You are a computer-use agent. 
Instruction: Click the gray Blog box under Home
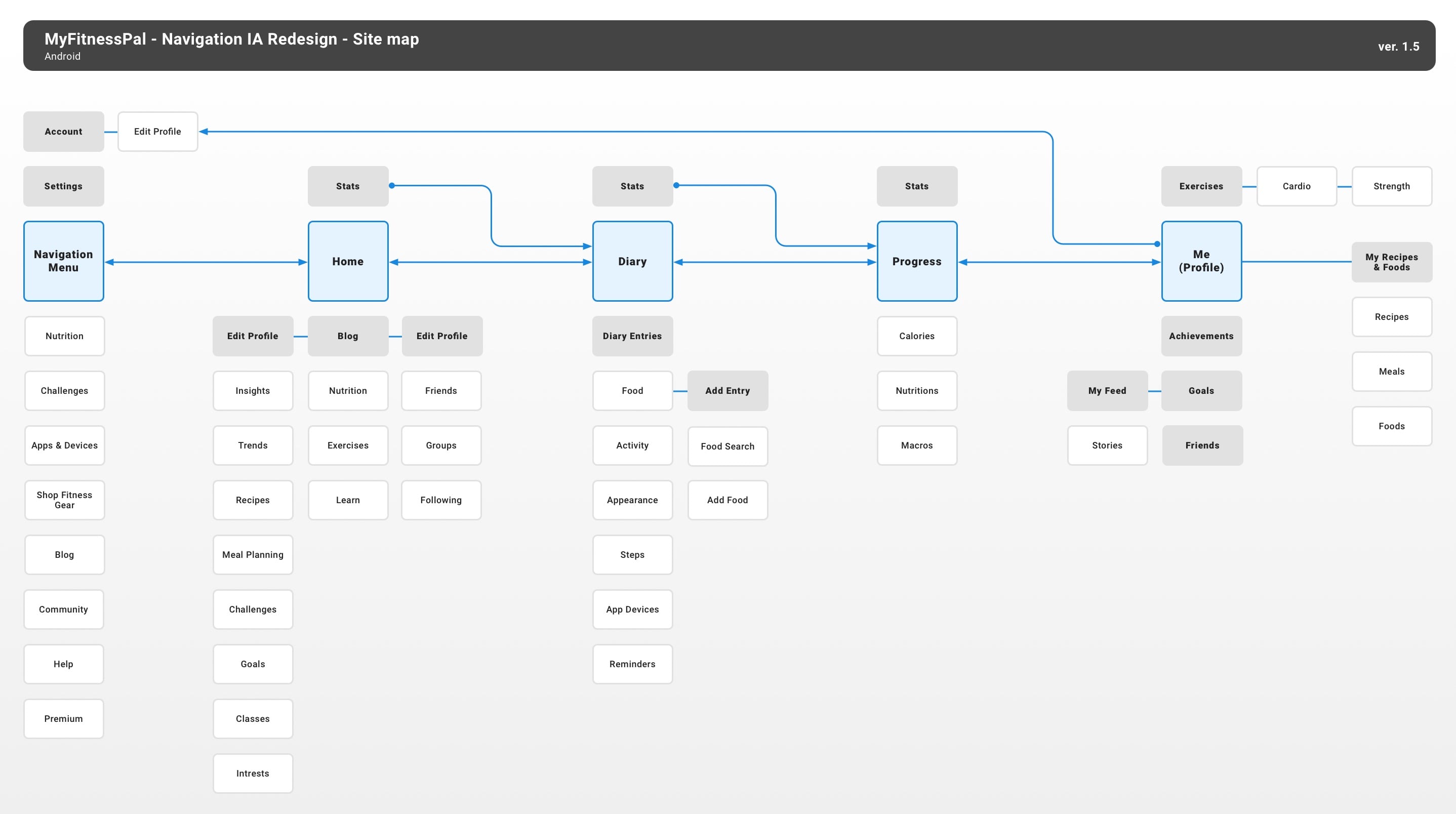[x=348, y=336]
